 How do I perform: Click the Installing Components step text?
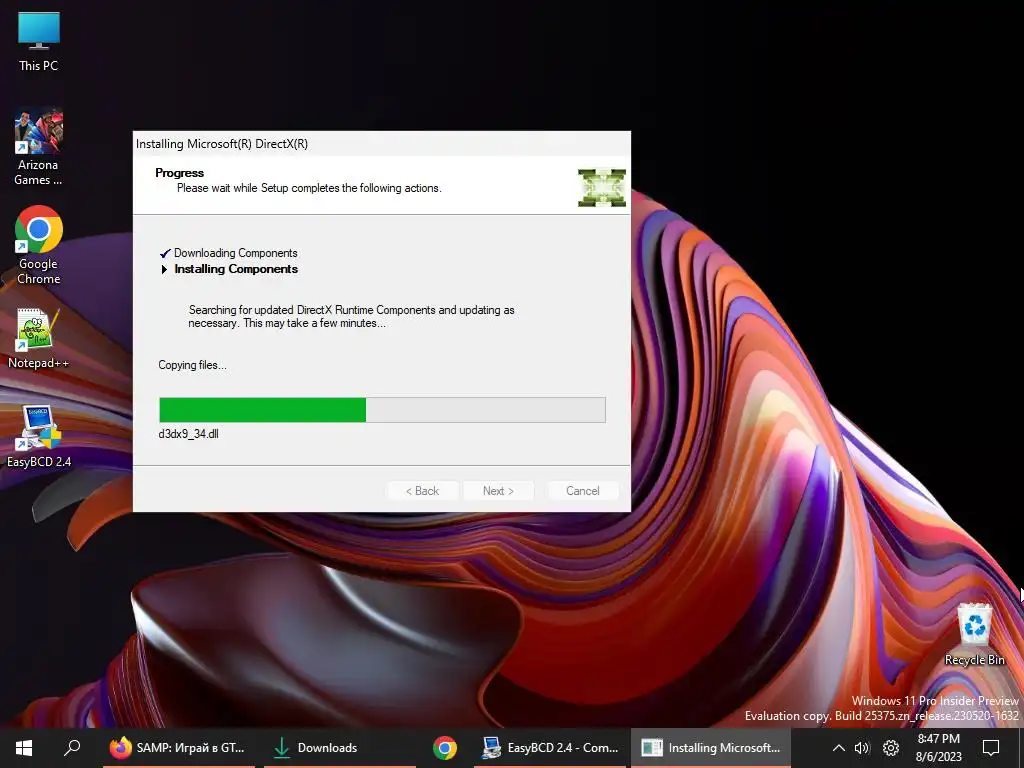tap(236, 269)
